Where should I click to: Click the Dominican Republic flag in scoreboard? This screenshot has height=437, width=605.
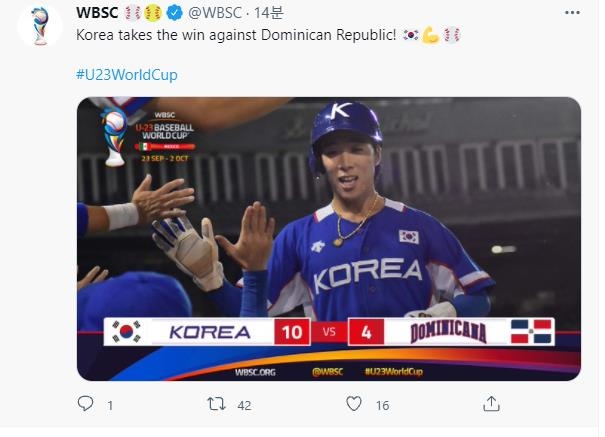click(x=530, y=332)
